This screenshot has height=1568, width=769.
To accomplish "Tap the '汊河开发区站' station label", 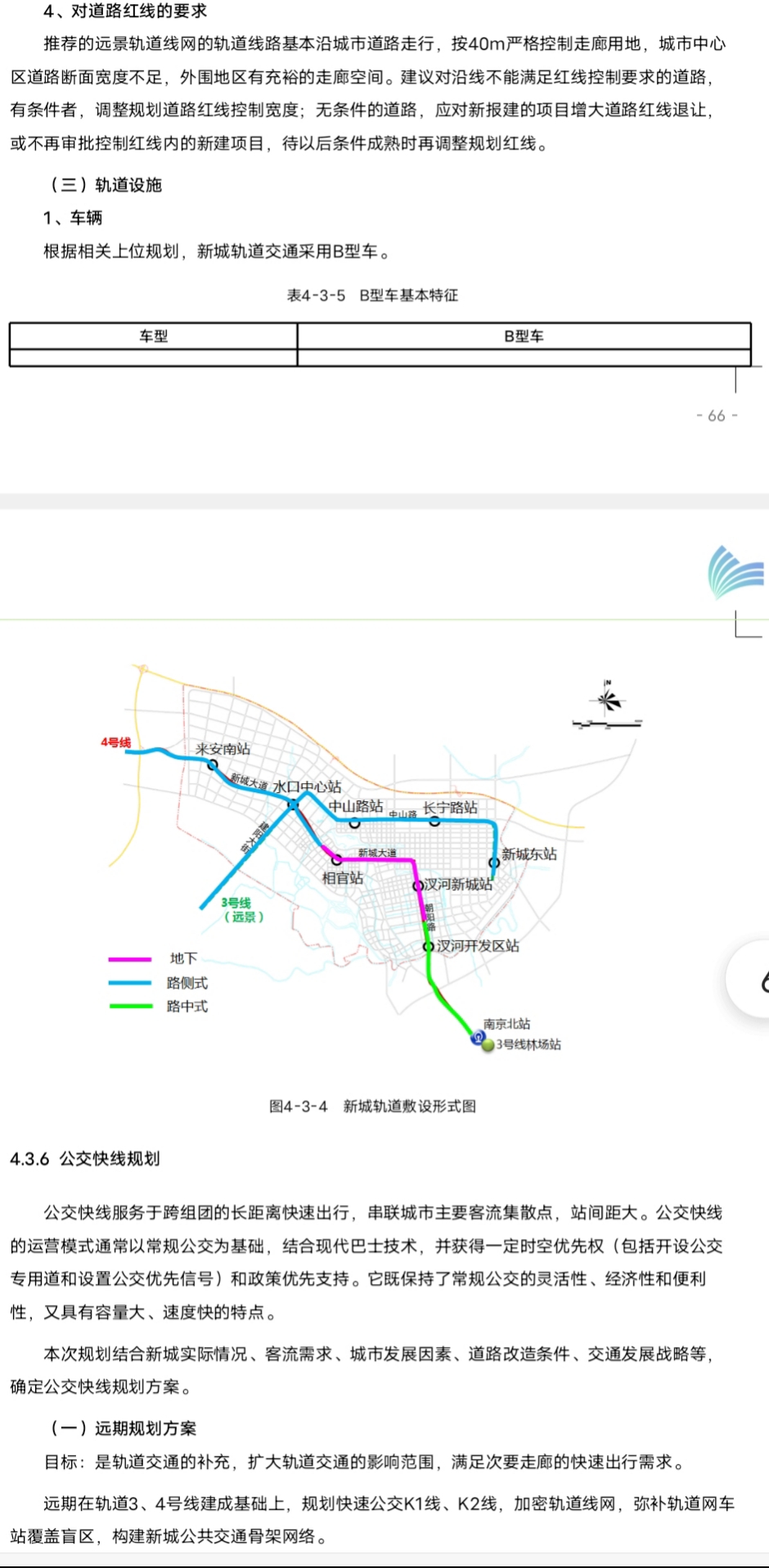I will tap(478, 946).
